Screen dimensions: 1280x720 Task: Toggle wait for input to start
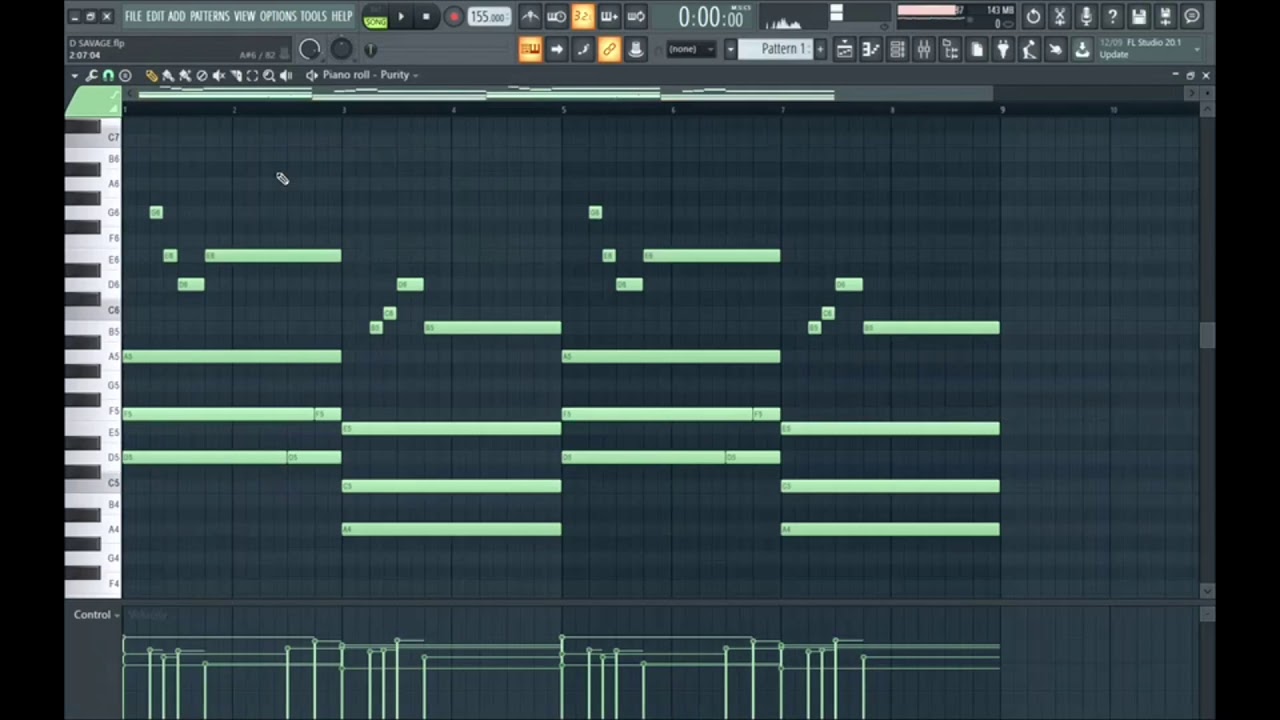557,16
